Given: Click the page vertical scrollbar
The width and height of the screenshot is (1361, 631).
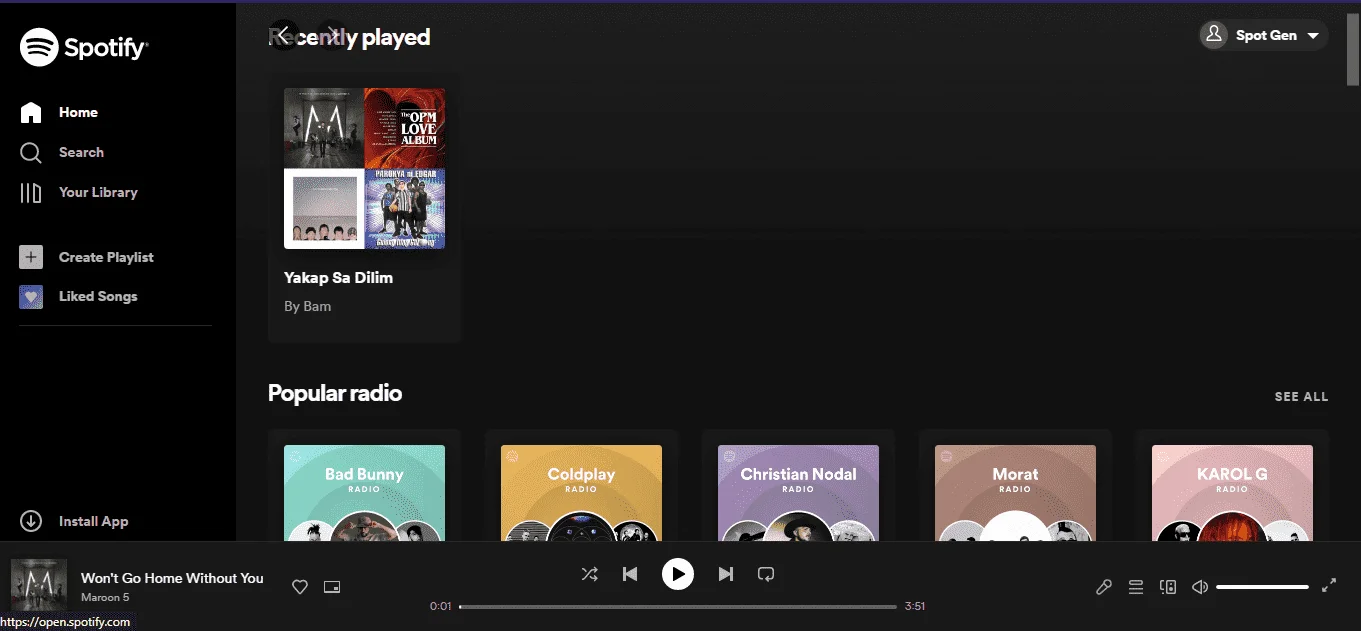Looking at the screenshot, I should 1353,52.
